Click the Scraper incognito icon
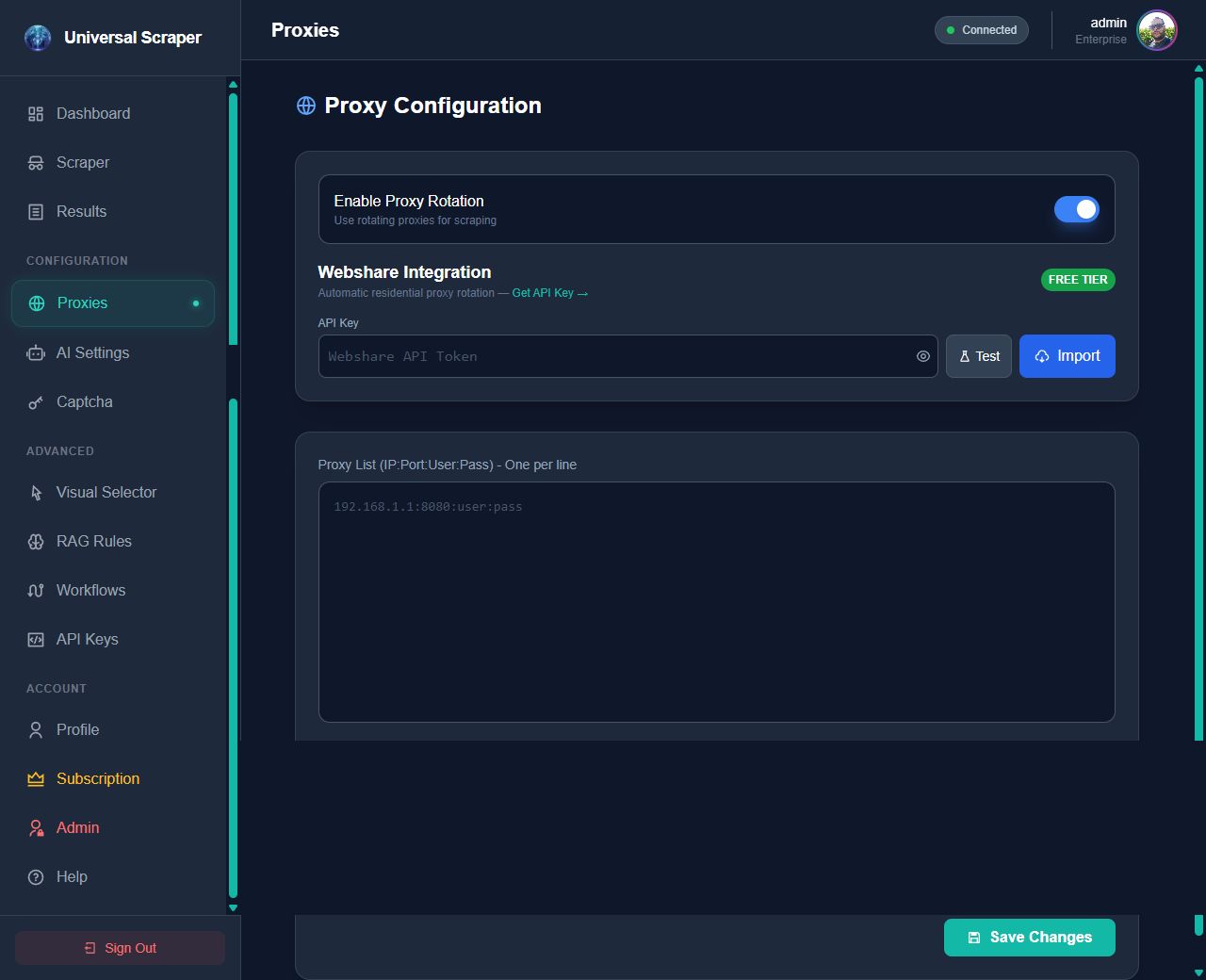The width and height of the screenshot is (1206, 980). point(36,163)
